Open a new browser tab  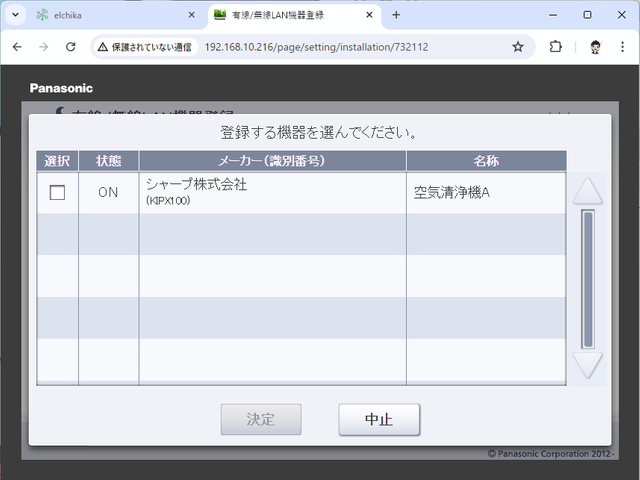point(396,15)
